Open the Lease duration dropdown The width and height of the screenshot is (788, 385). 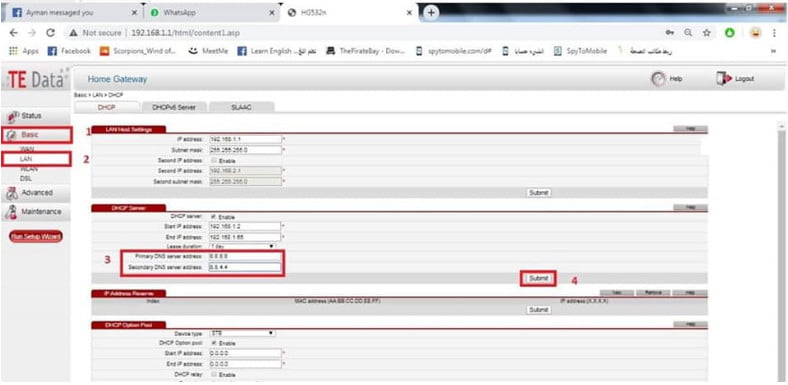tap(242, 246)
